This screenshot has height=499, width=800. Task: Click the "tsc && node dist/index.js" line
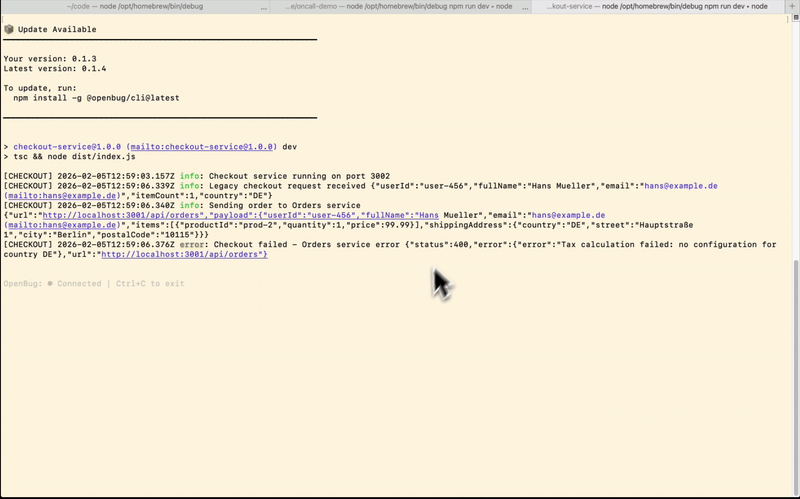click(74, 157)
